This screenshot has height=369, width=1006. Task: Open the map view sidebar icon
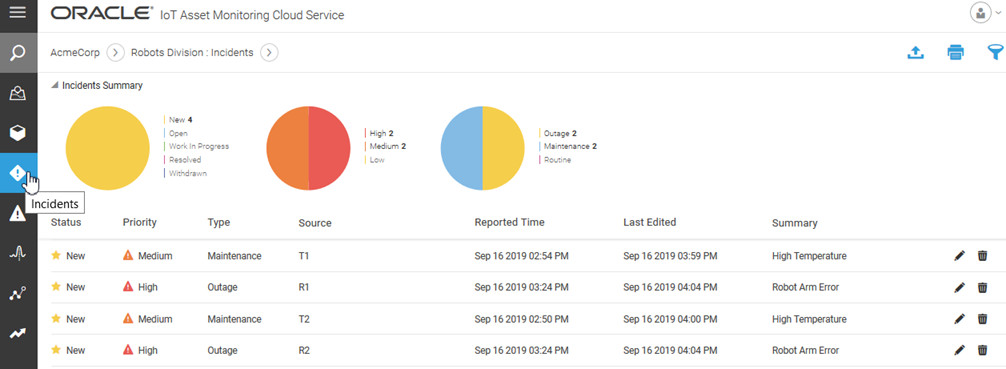(x=19, y=93)
